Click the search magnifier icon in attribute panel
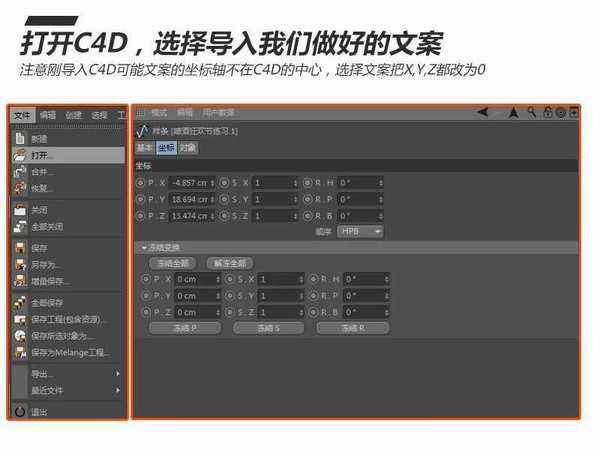Screen dimensions: 600x454 (531, 112)
